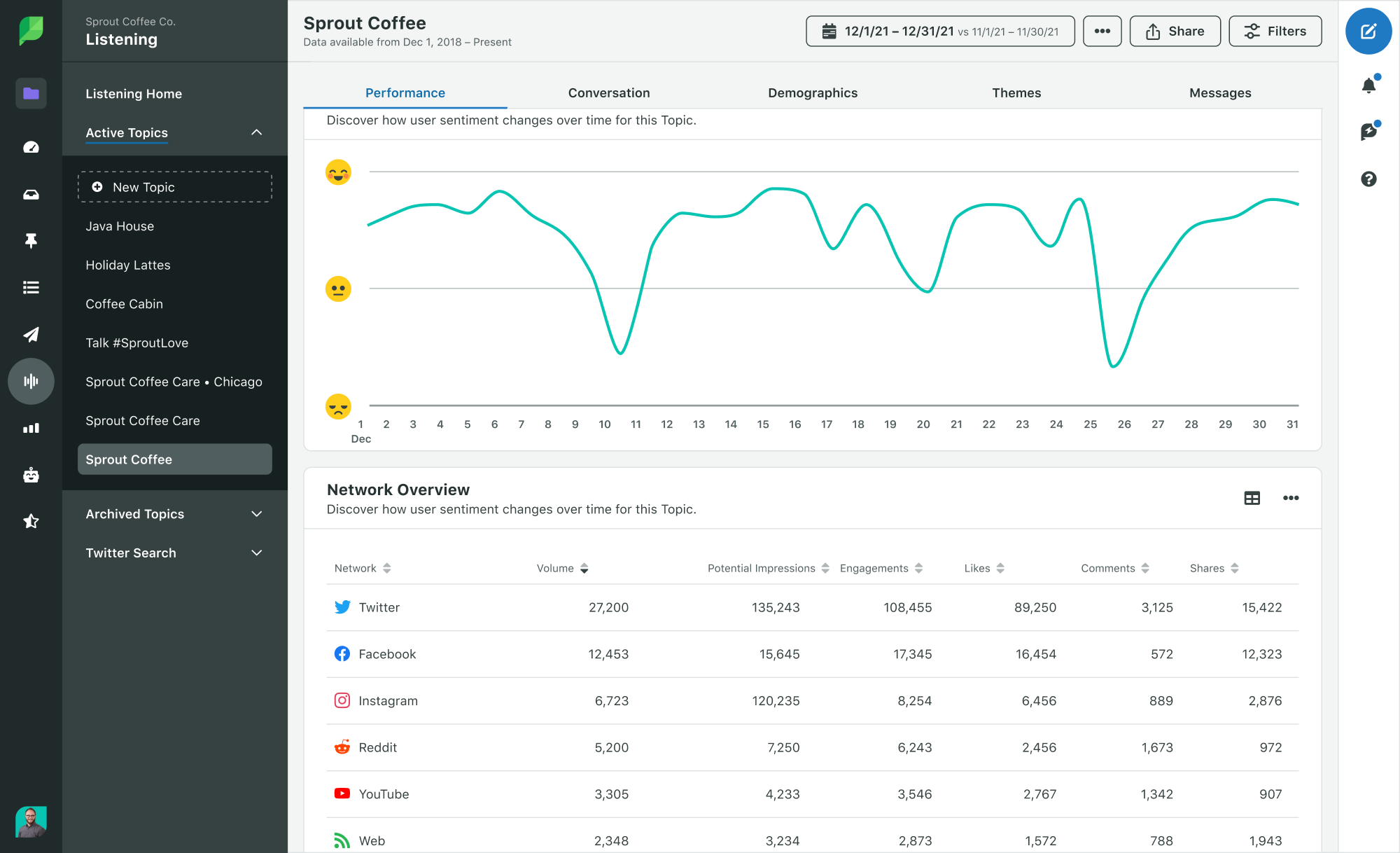Sort the table by Volume
Screen dimensions: 1400x853
(x=584, y=568)
